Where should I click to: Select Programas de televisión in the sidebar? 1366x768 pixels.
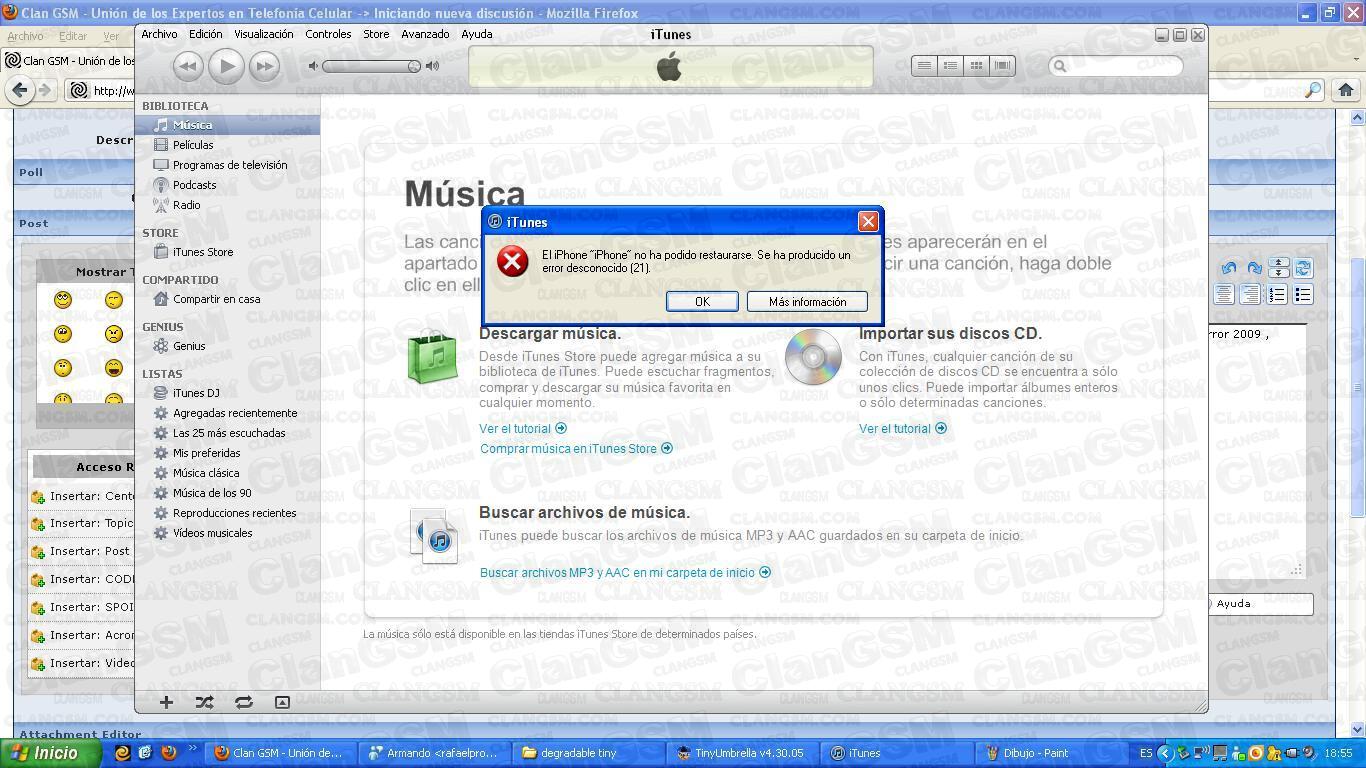[228, 165]
